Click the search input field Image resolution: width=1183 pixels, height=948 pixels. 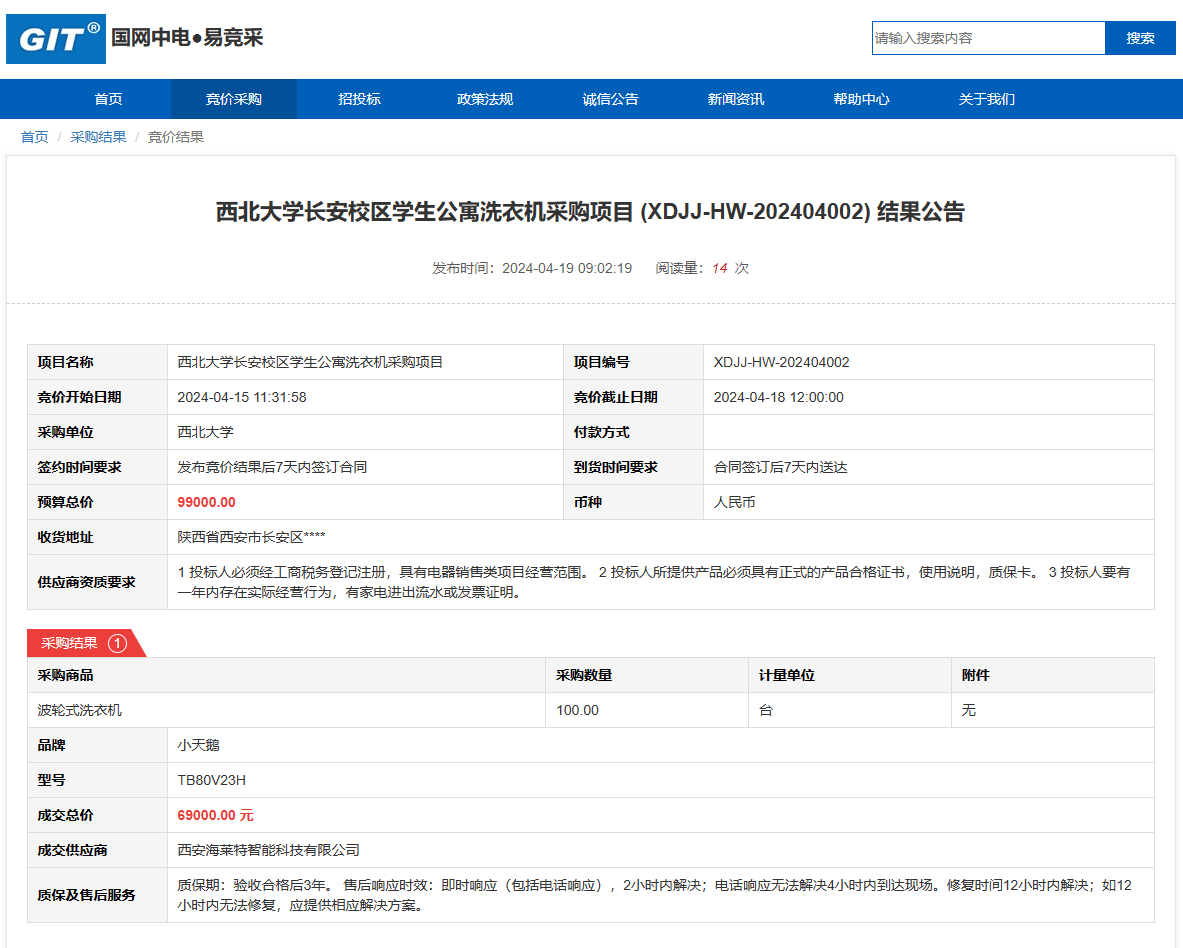987,38
